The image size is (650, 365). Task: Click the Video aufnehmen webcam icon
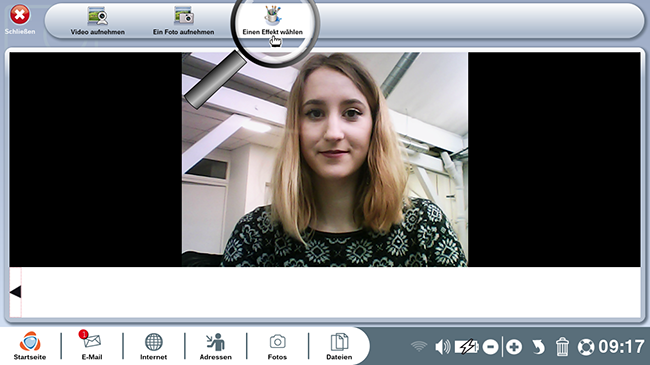[98, 17]
